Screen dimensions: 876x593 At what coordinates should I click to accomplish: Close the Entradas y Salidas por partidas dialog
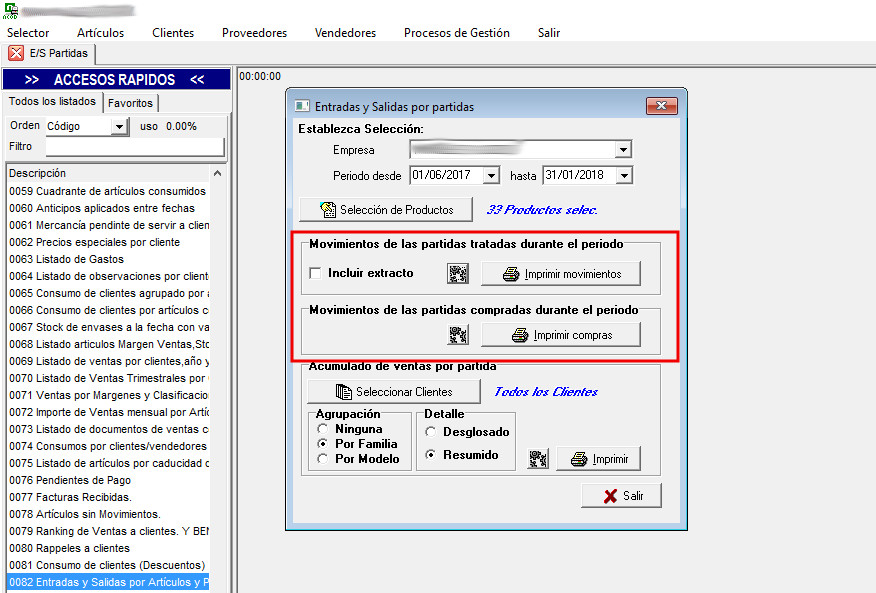[x=661, y=106]
